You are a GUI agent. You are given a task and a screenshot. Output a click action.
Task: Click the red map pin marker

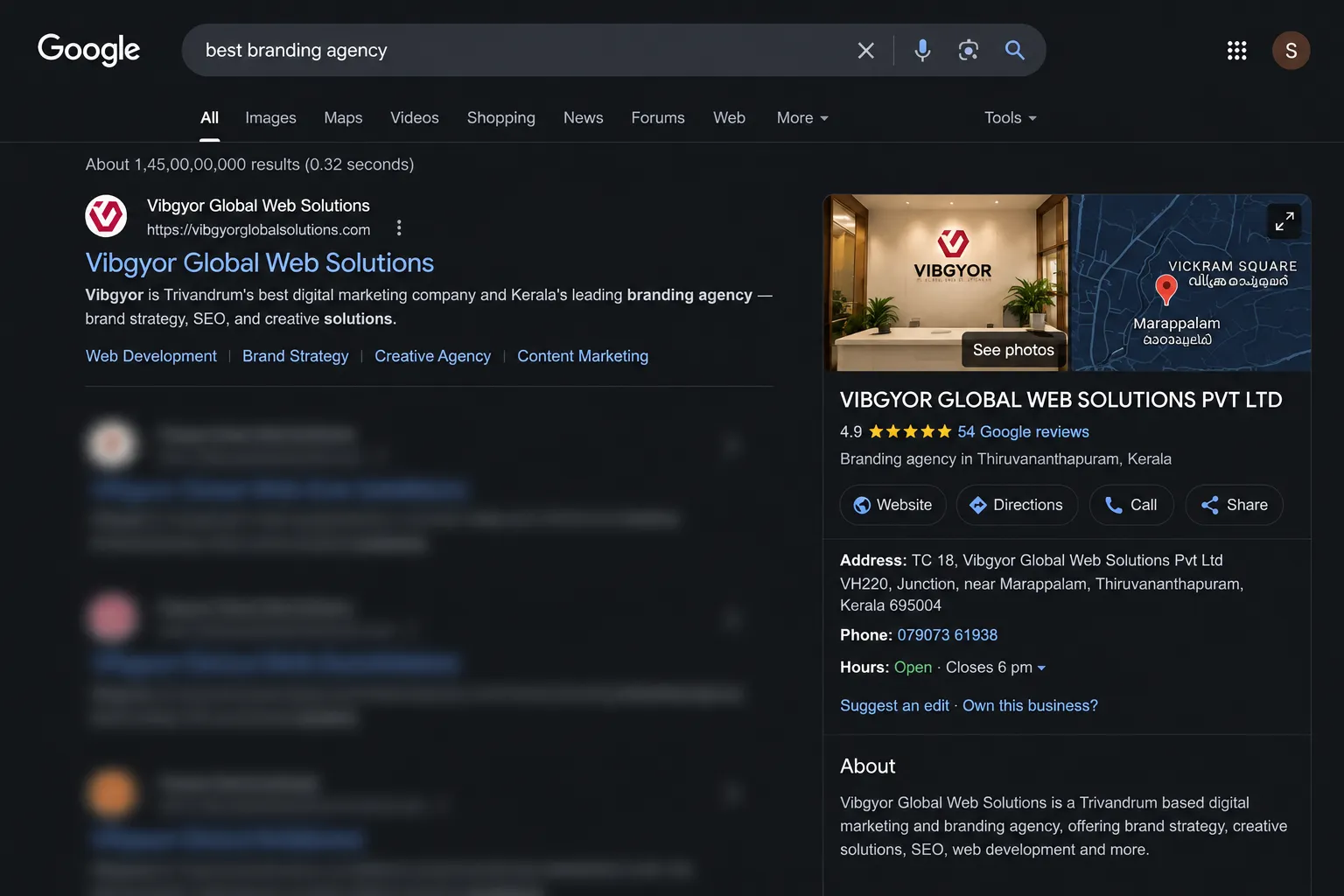click(x=1165, y=289)
